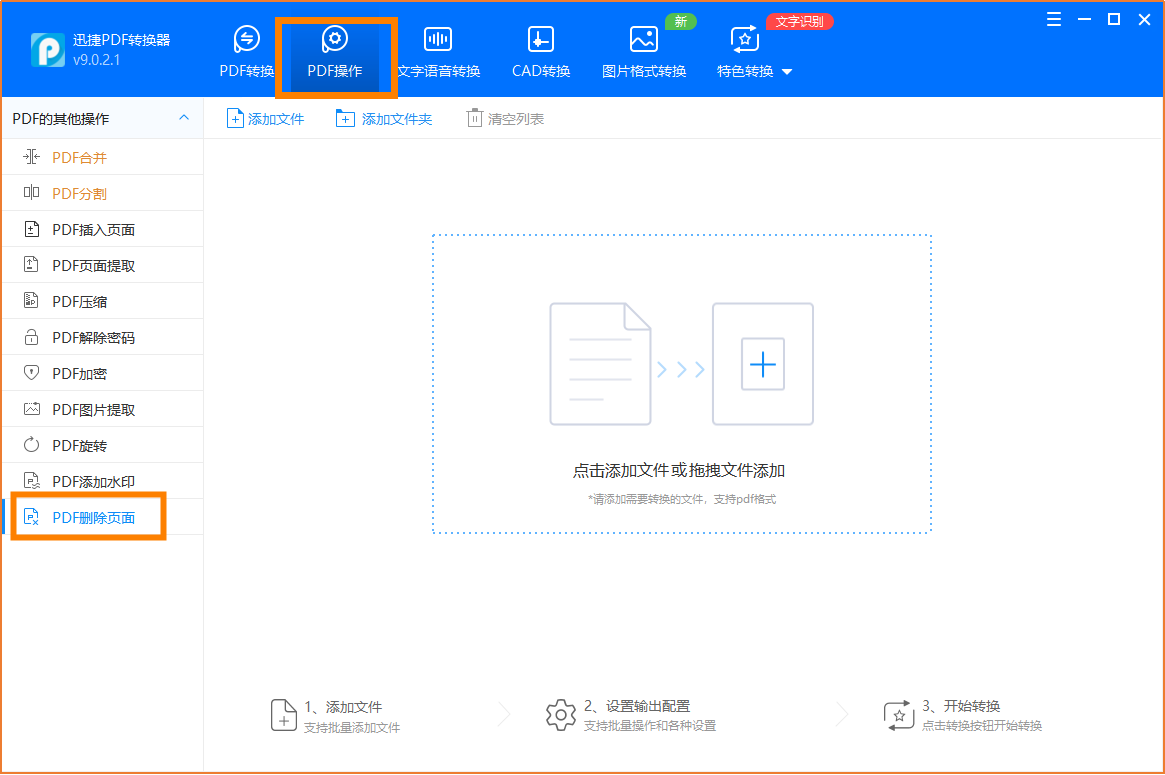Click the 添加文件 plus-page icon
This screenshot has height=775, width=1165.
click(x=235, y=119)
